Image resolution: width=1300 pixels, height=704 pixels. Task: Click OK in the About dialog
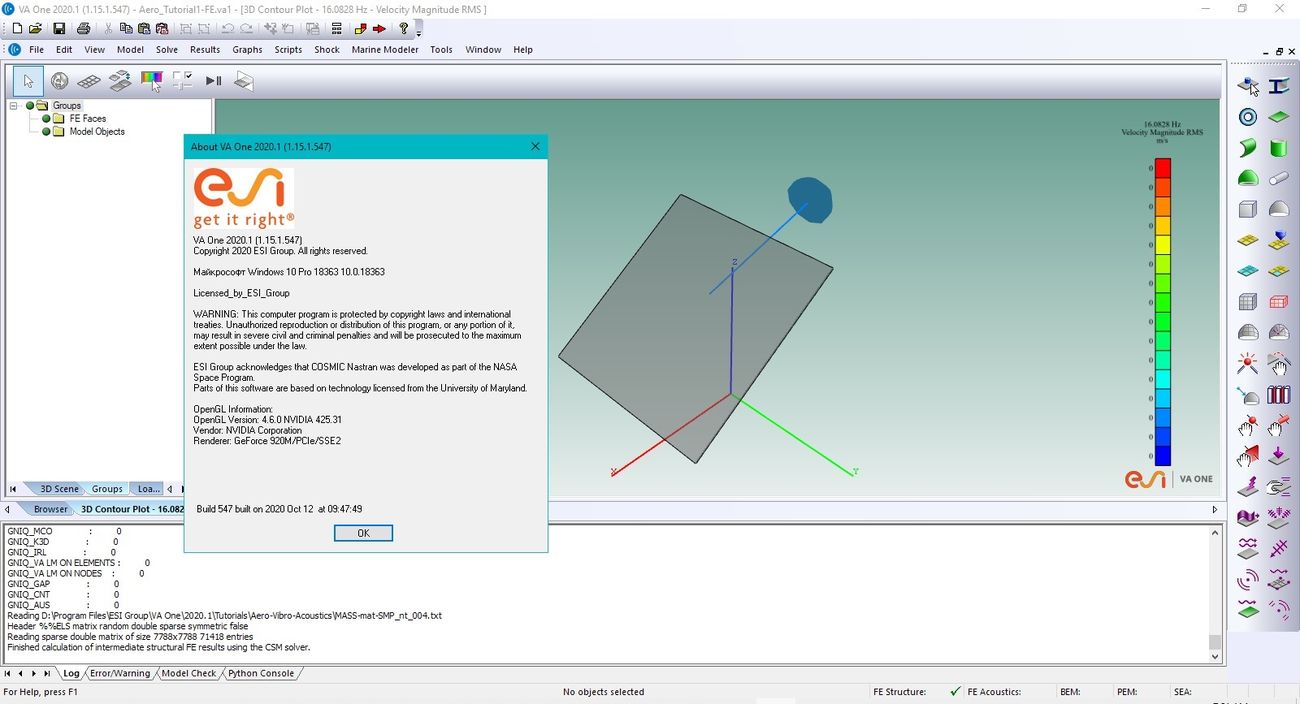click(x=363, y=533)
